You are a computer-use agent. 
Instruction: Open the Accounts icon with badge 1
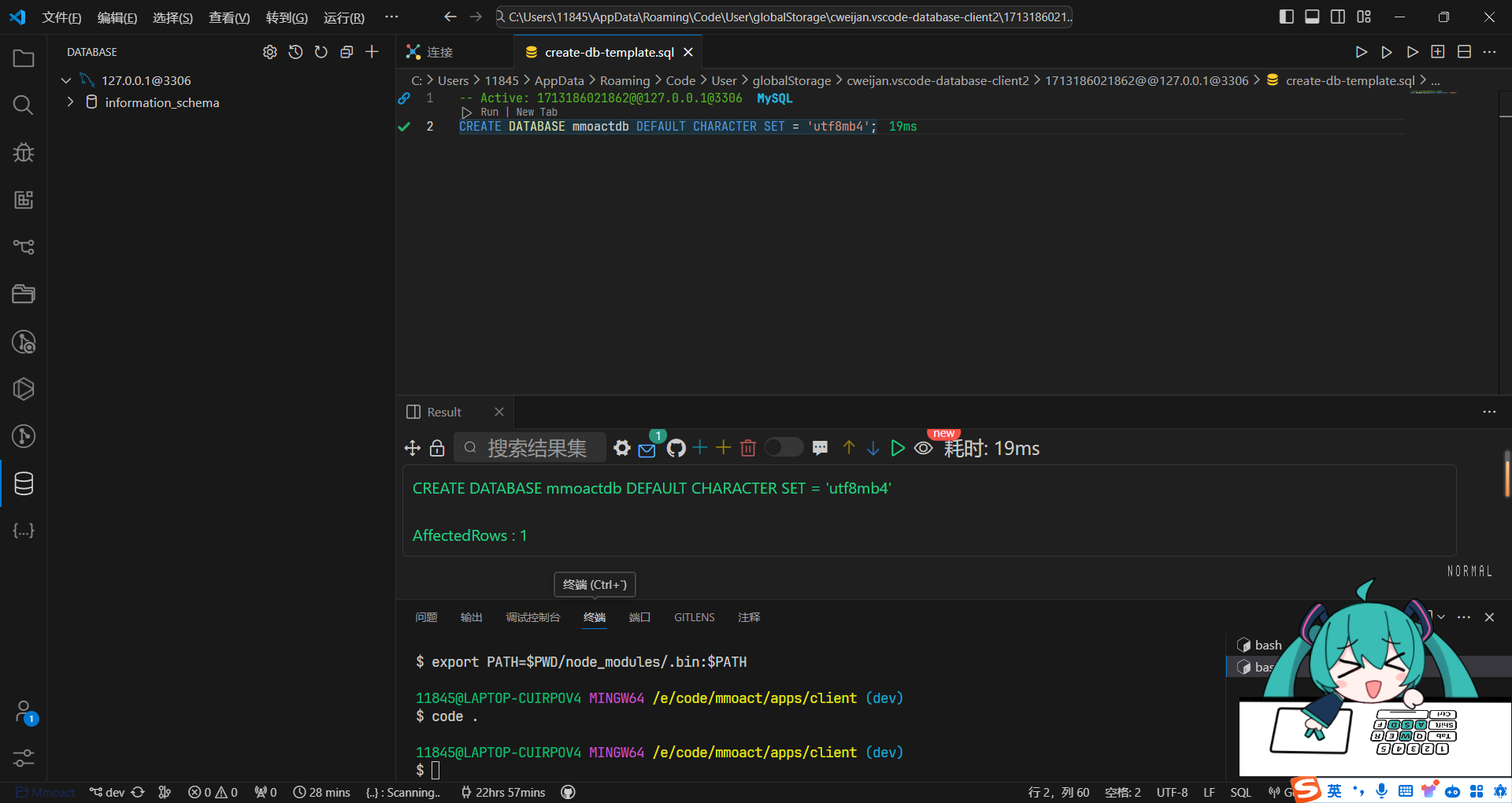point(24,712)
